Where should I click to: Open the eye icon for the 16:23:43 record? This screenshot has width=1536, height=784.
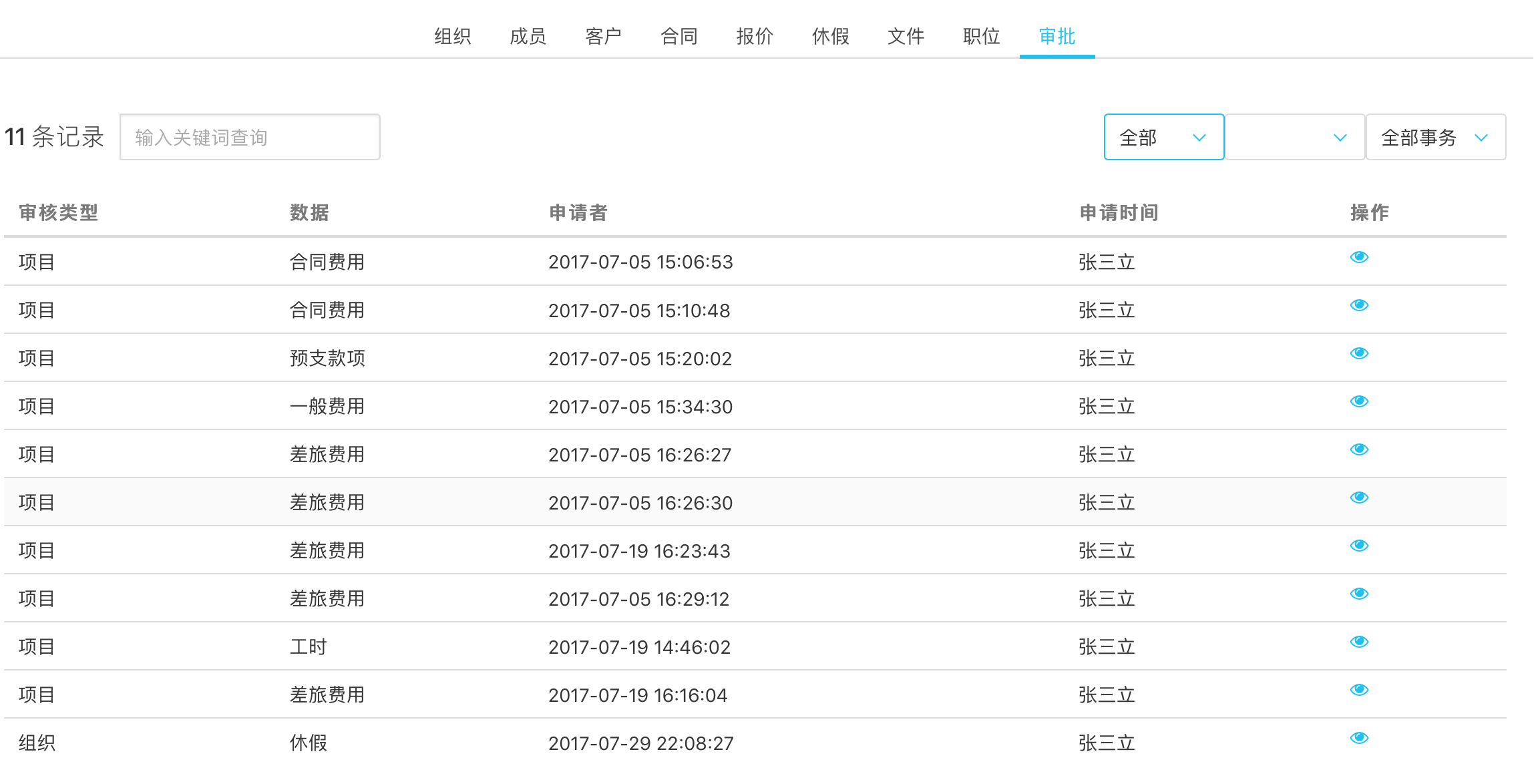click(1359, 546)
